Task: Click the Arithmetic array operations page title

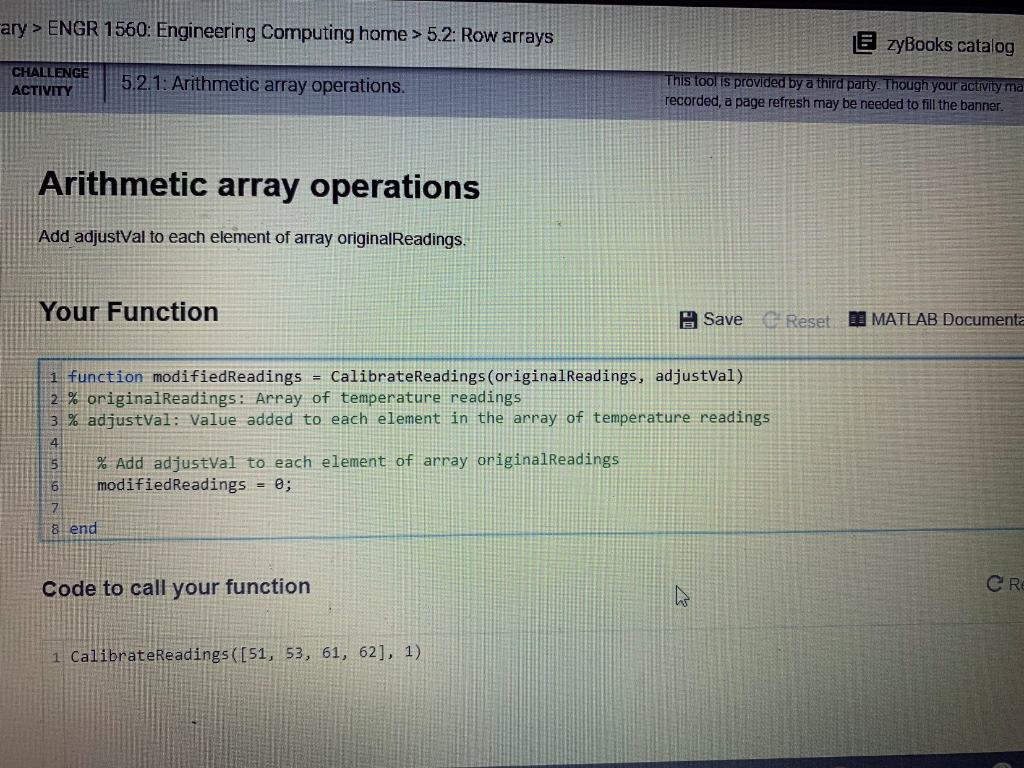Action: point(258,186)
